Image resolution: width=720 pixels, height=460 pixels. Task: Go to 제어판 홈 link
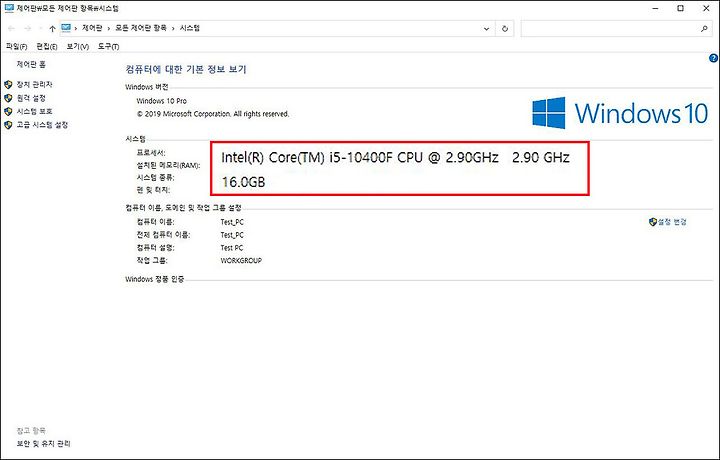click(x=31, y=64)
